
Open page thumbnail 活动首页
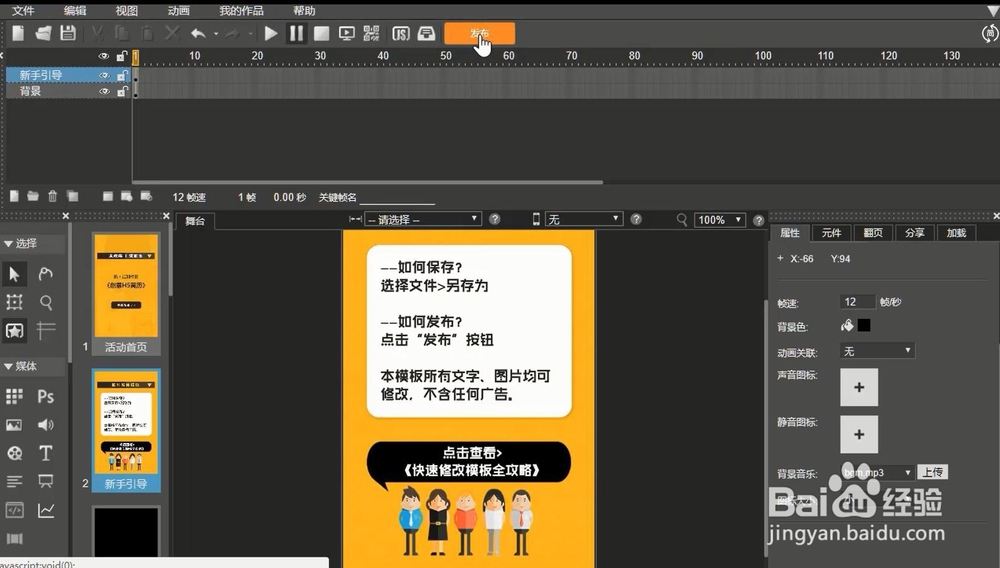[126, 293]
